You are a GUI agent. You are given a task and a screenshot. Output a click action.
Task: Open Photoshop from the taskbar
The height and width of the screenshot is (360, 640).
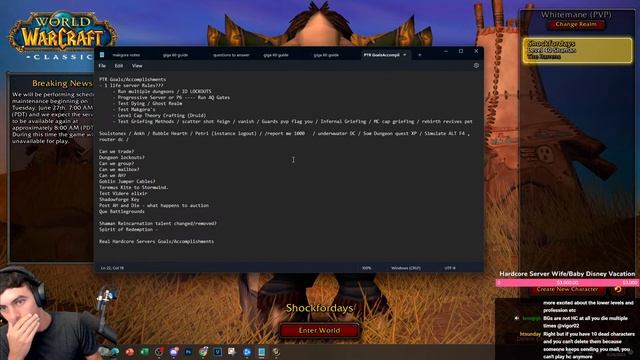coord(188,352)
